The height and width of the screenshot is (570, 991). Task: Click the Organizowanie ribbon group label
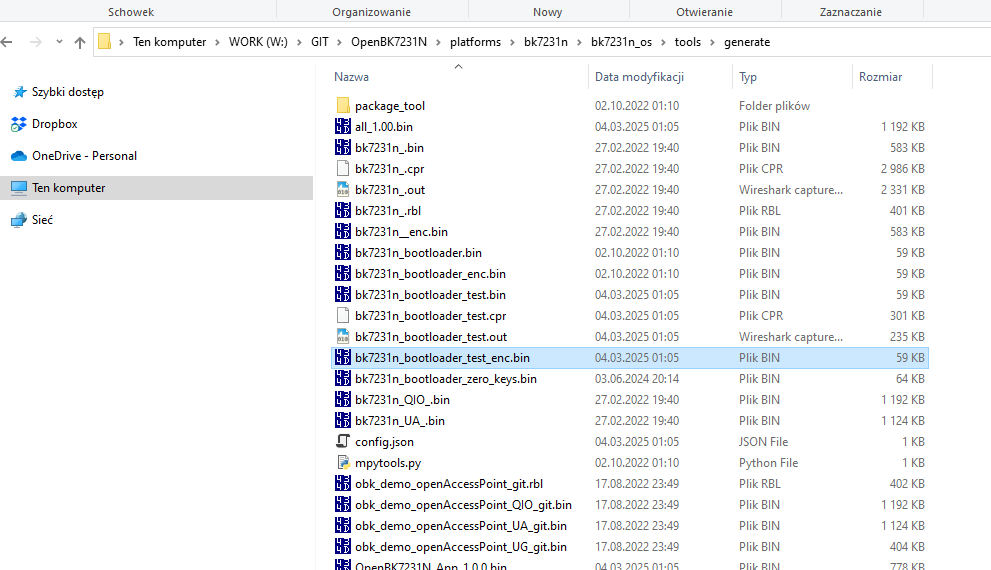[x=372, y=12]
